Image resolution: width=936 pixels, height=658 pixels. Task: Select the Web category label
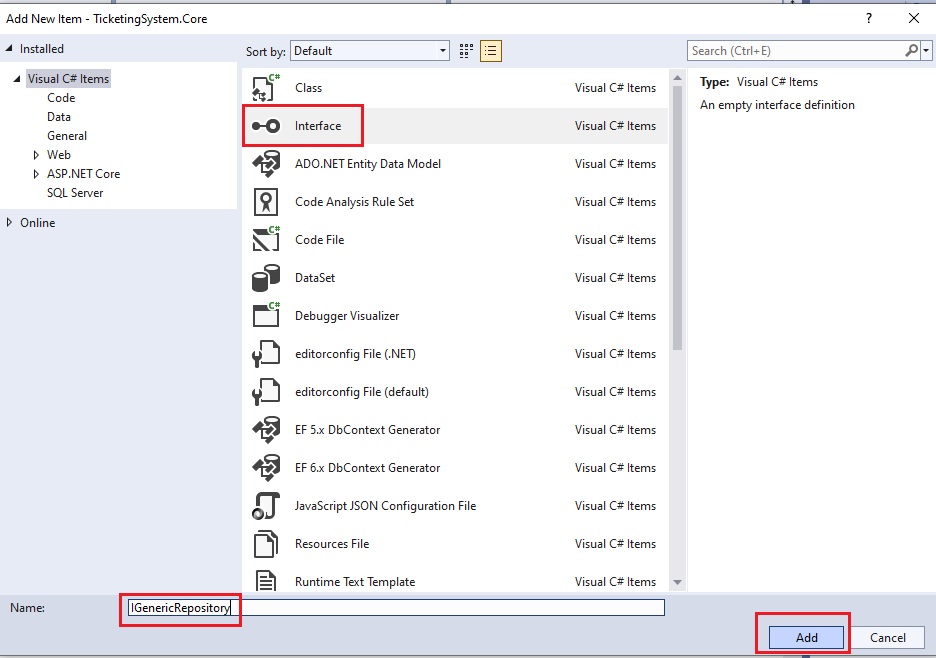click(58, 155)
